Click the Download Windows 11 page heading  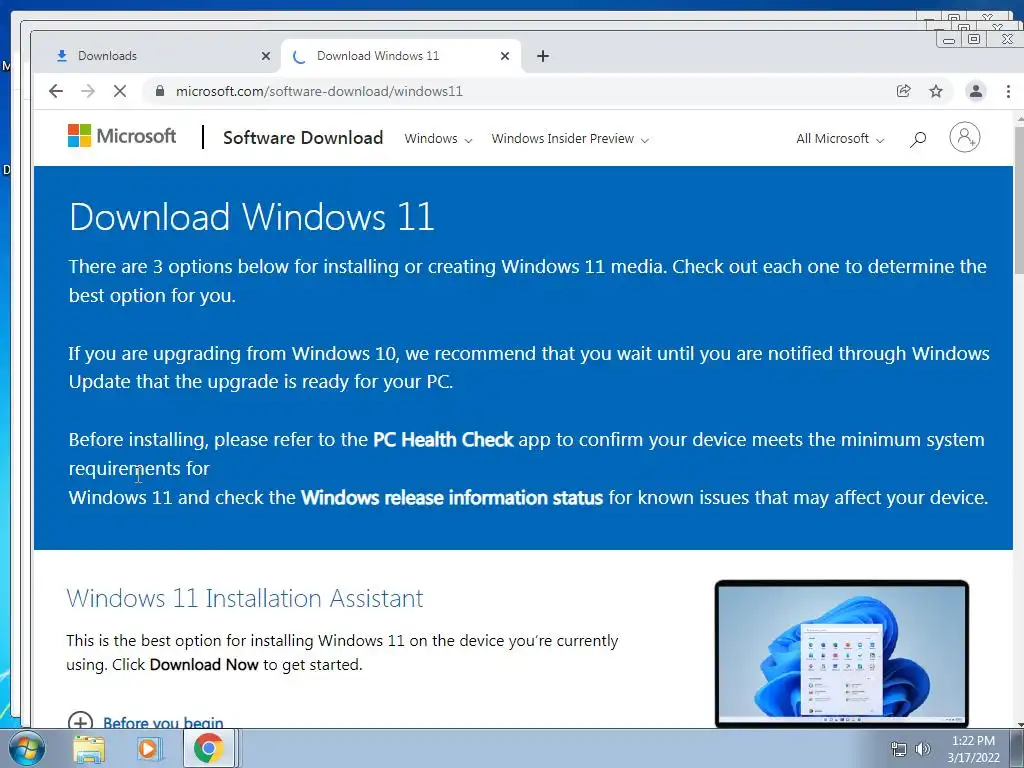tap(252, 217)
